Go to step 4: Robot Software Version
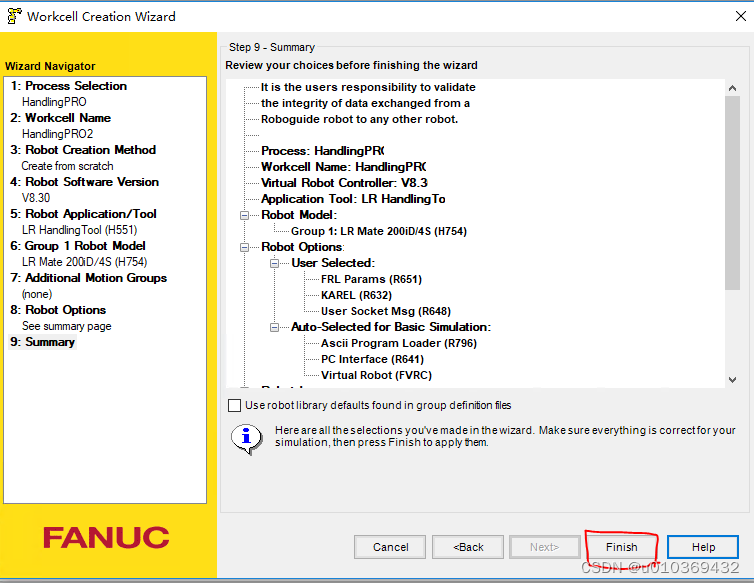 click(x=85, y=182)
